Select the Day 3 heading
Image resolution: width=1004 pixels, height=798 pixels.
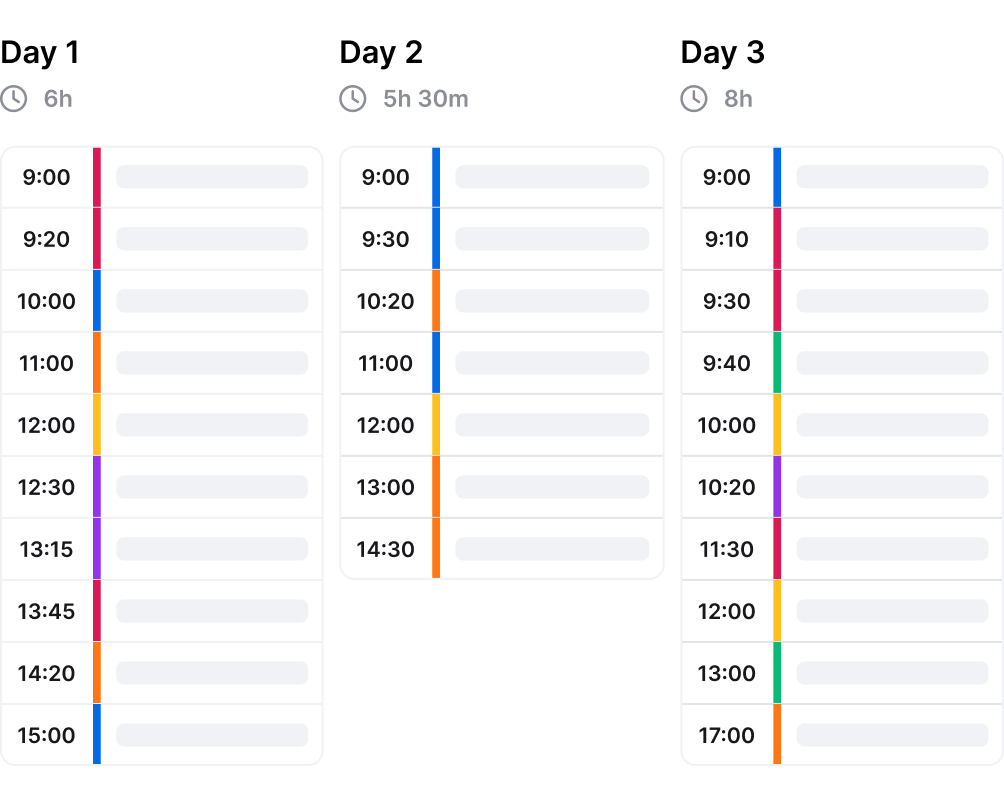click(x=722, y=53)
